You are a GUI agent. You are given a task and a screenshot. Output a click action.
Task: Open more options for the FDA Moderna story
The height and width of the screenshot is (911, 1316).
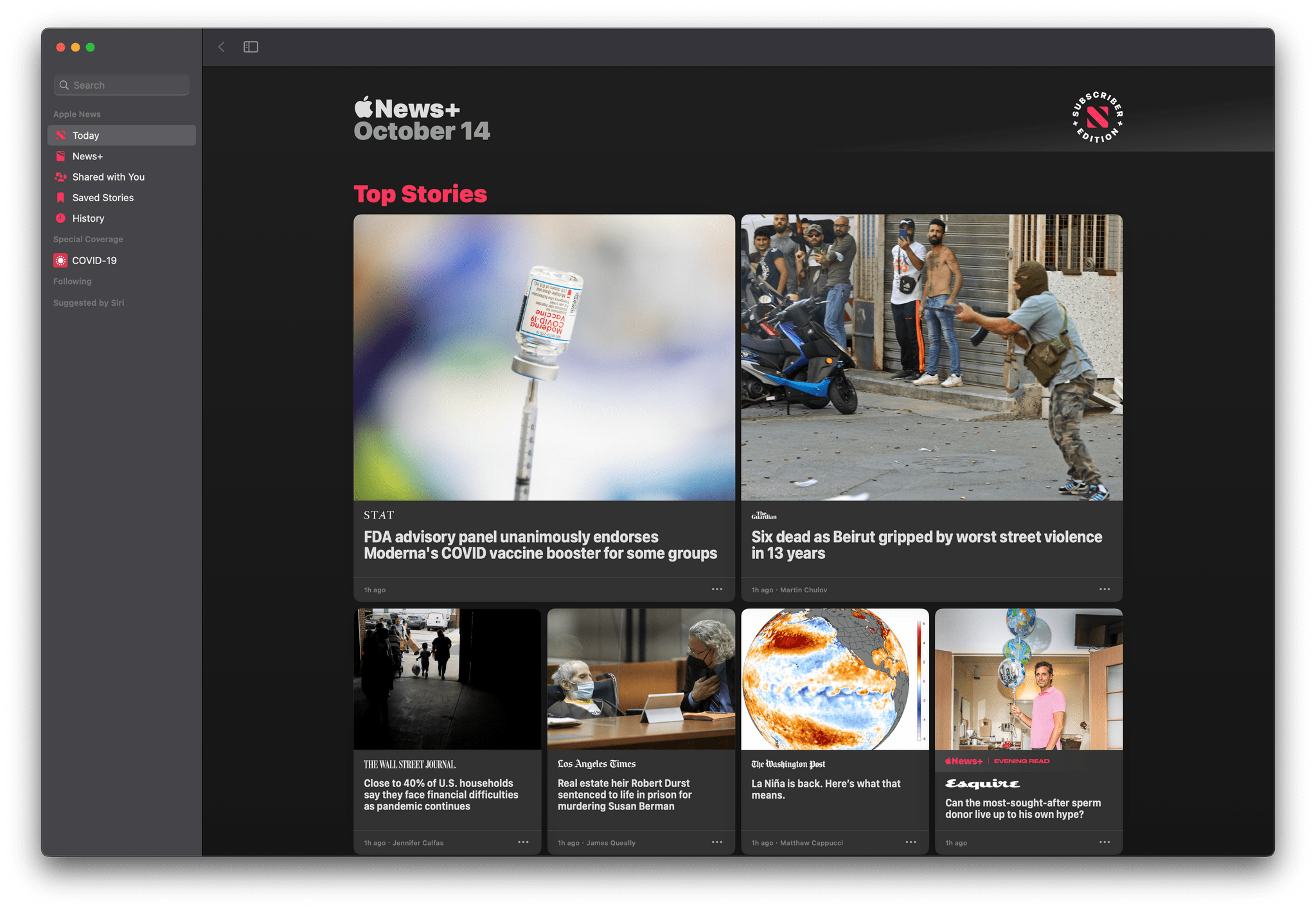pyautogui.click(x=717, y=589)
